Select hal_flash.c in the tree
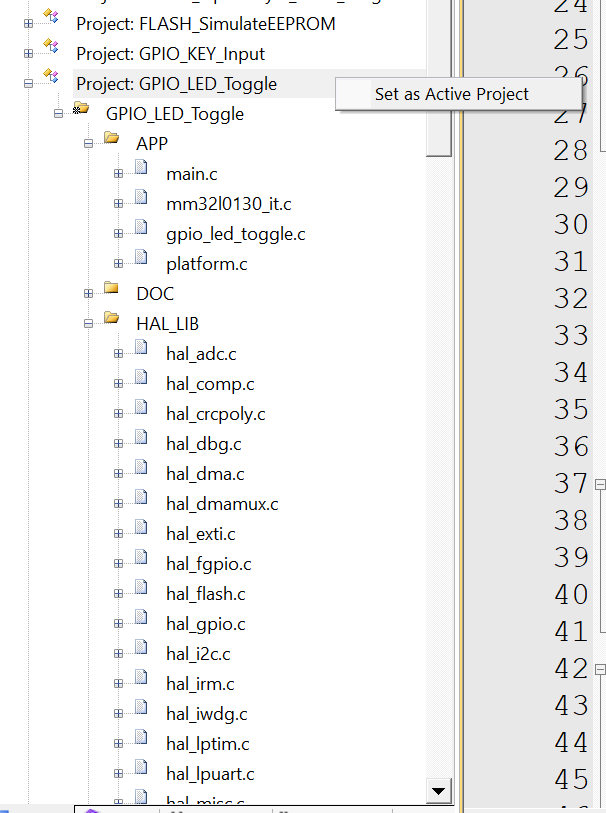The height and width of the screenshot is (813, 606). click(205, 594)
